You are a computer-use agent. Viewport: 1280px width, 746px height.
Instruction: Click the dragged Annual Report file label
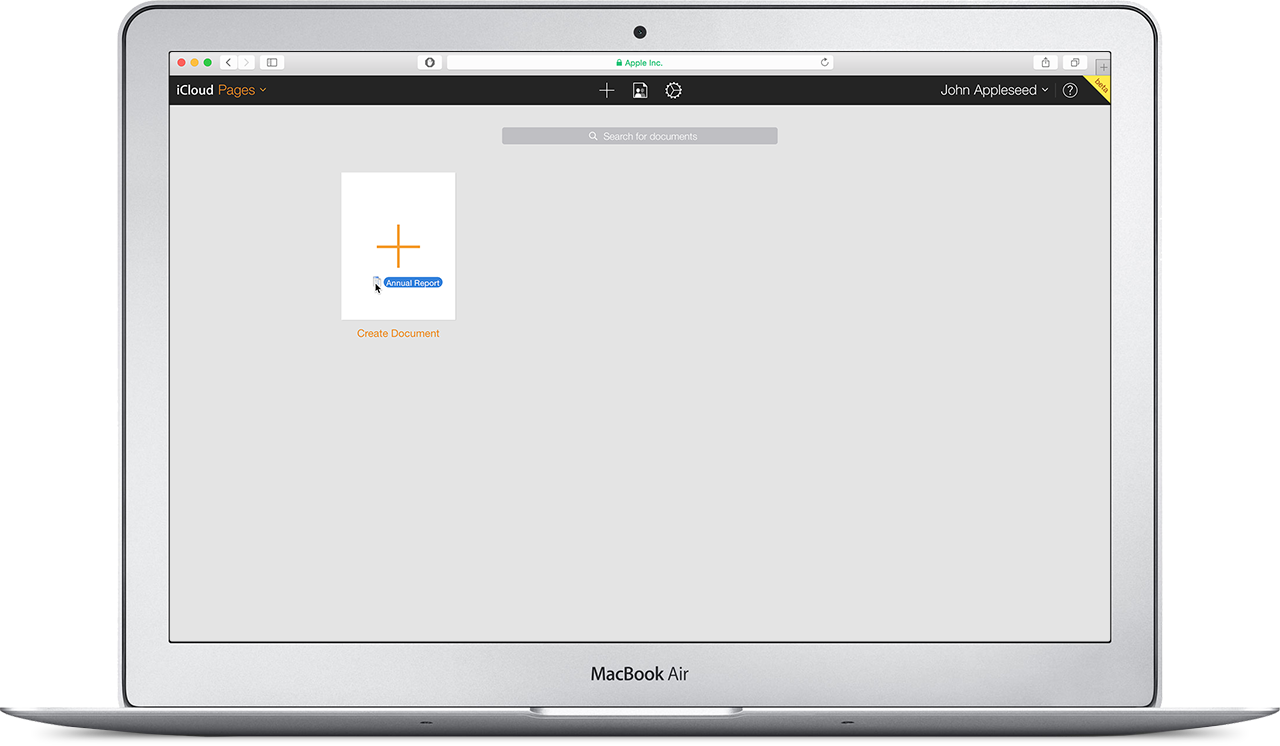[413, 283]
